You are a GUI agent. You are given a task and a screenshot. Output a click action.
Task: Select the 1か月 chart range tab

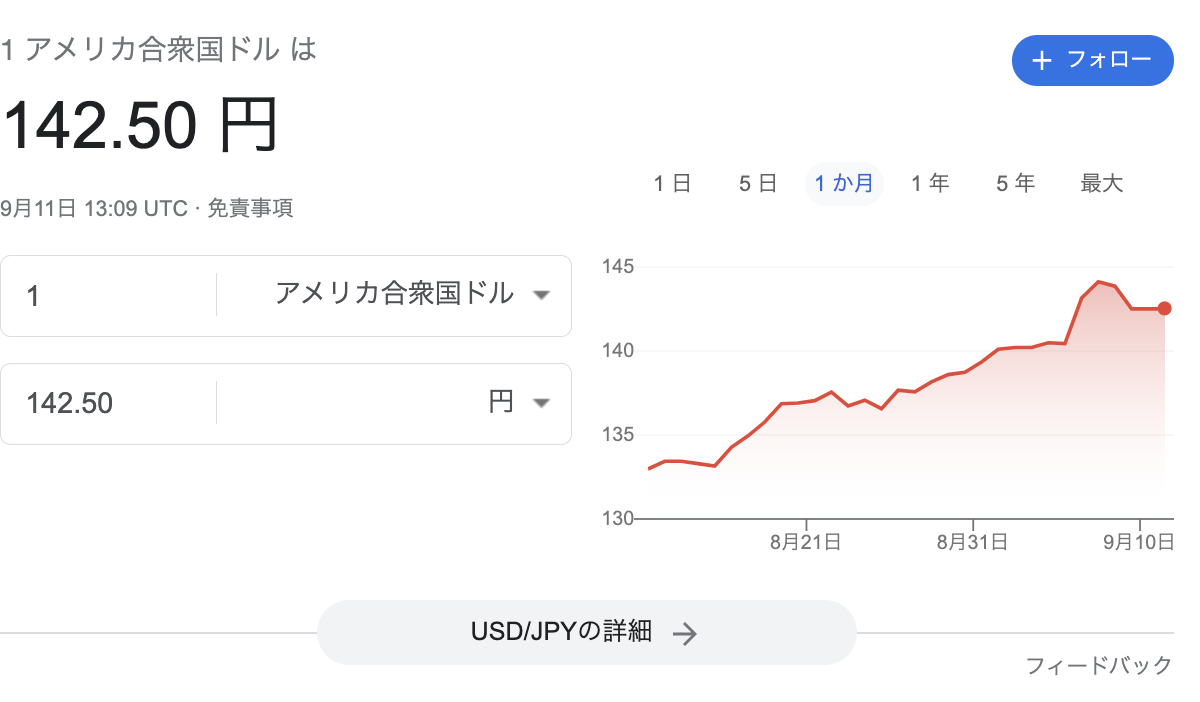point(844,184)
